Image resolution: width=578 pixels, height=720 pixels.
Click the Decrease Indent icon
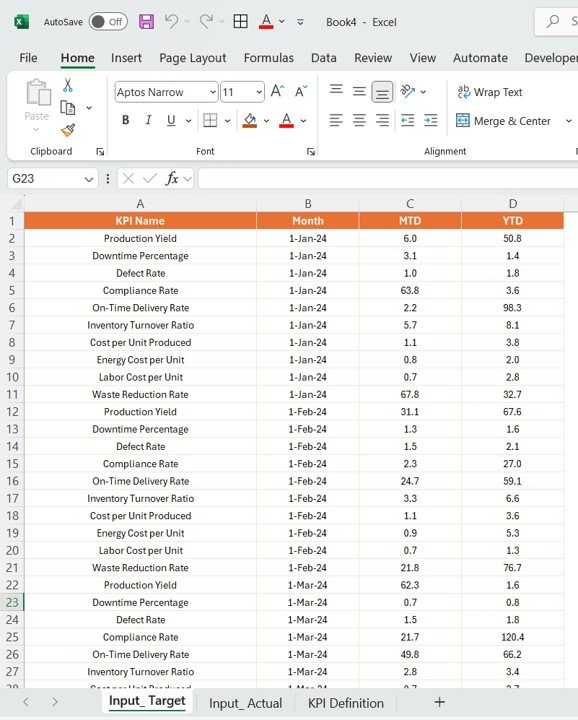click(408, 120)
